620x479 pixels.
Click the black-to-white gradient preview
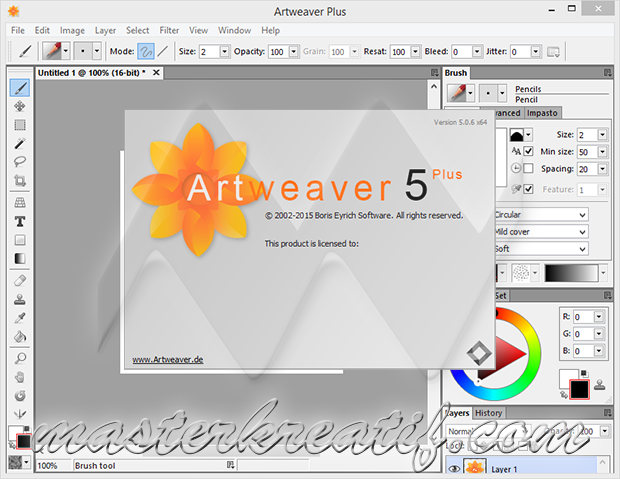pyautogui.click(x=571, y=273)
